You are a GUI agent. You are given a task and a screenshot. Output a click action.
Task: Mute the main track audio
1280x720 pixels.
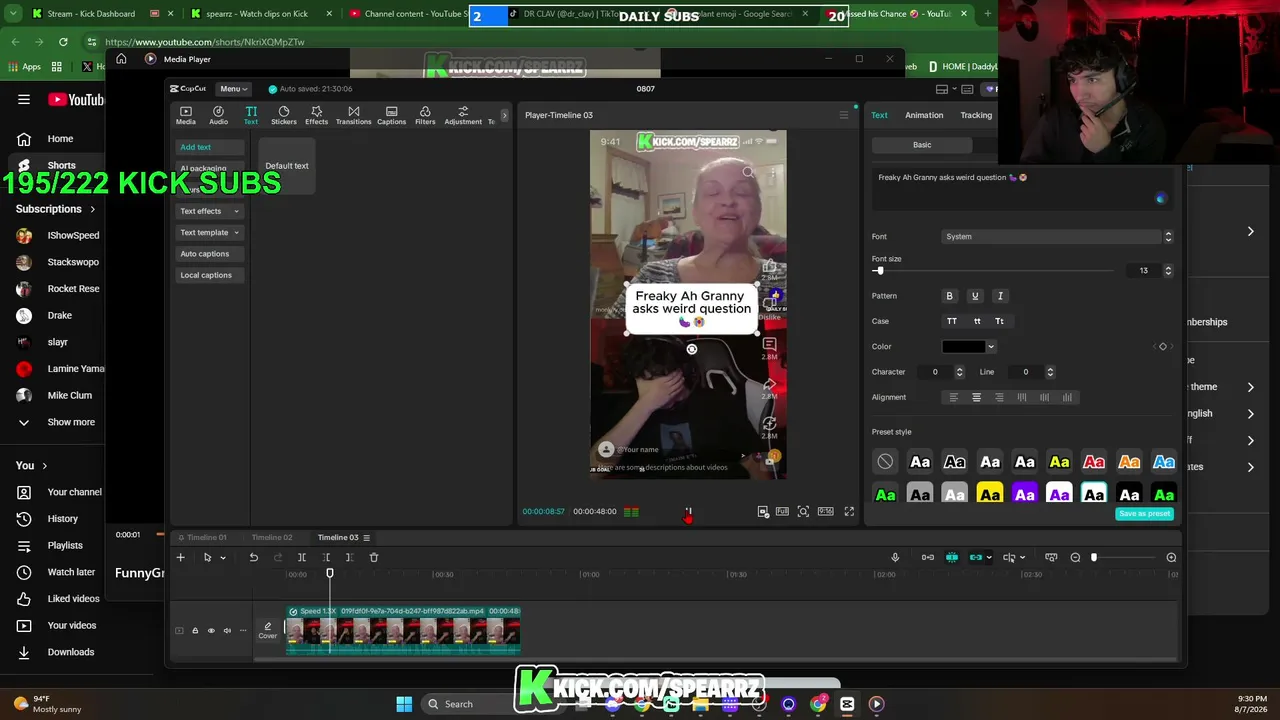(x=227, y=630)
